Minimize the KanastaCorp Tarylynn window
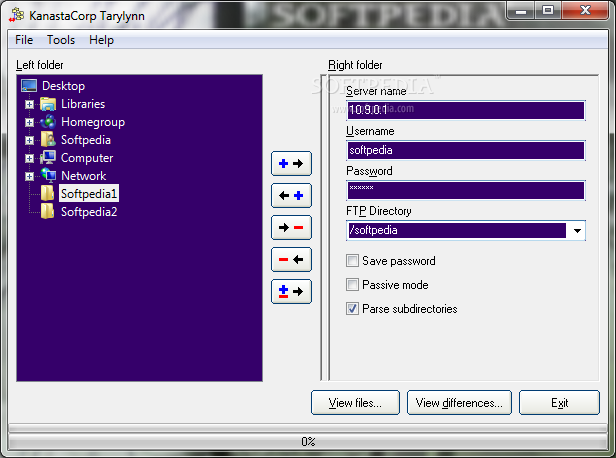 (521, 11)
